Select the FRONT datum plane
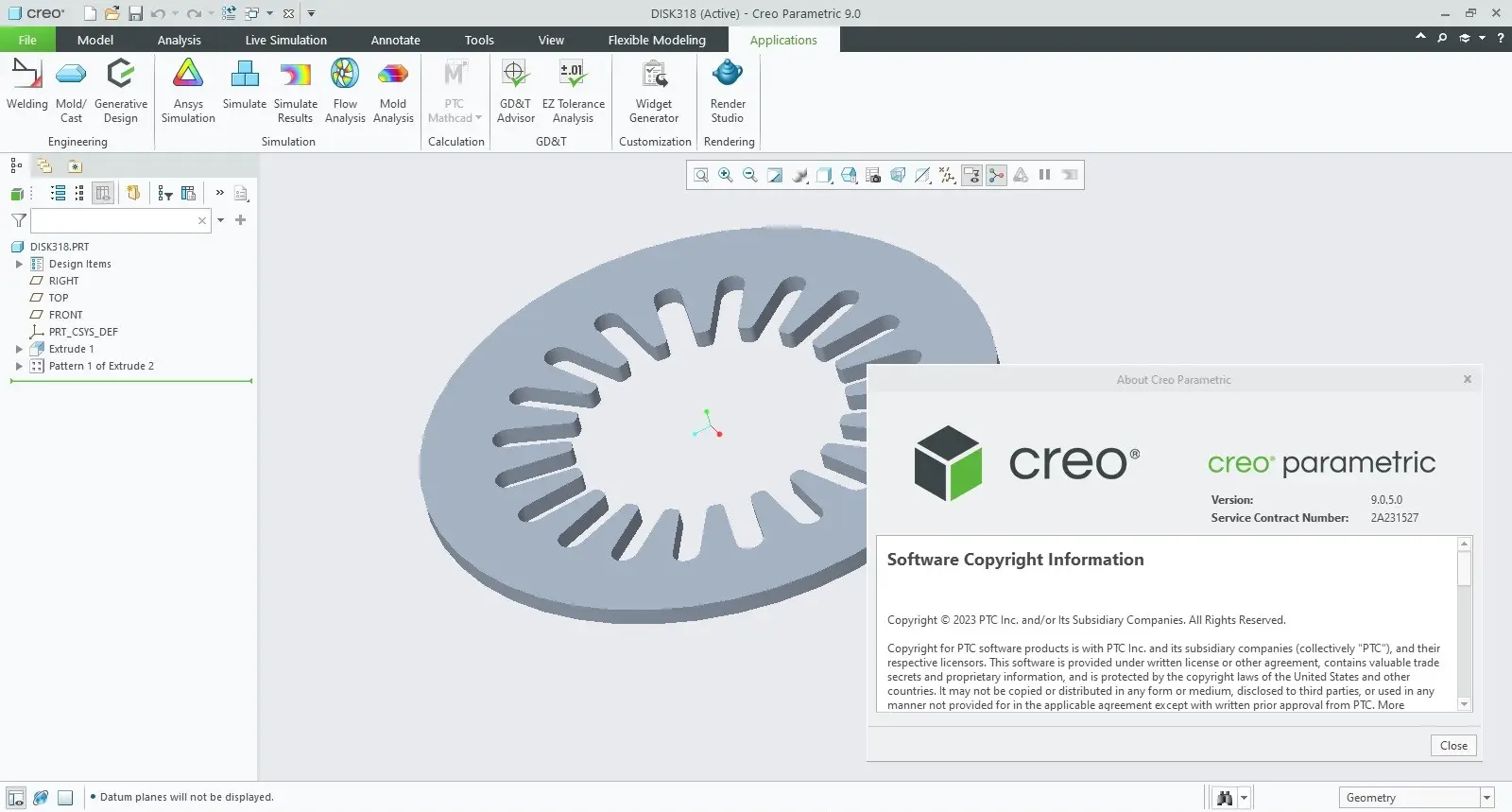 coord(65,315)
